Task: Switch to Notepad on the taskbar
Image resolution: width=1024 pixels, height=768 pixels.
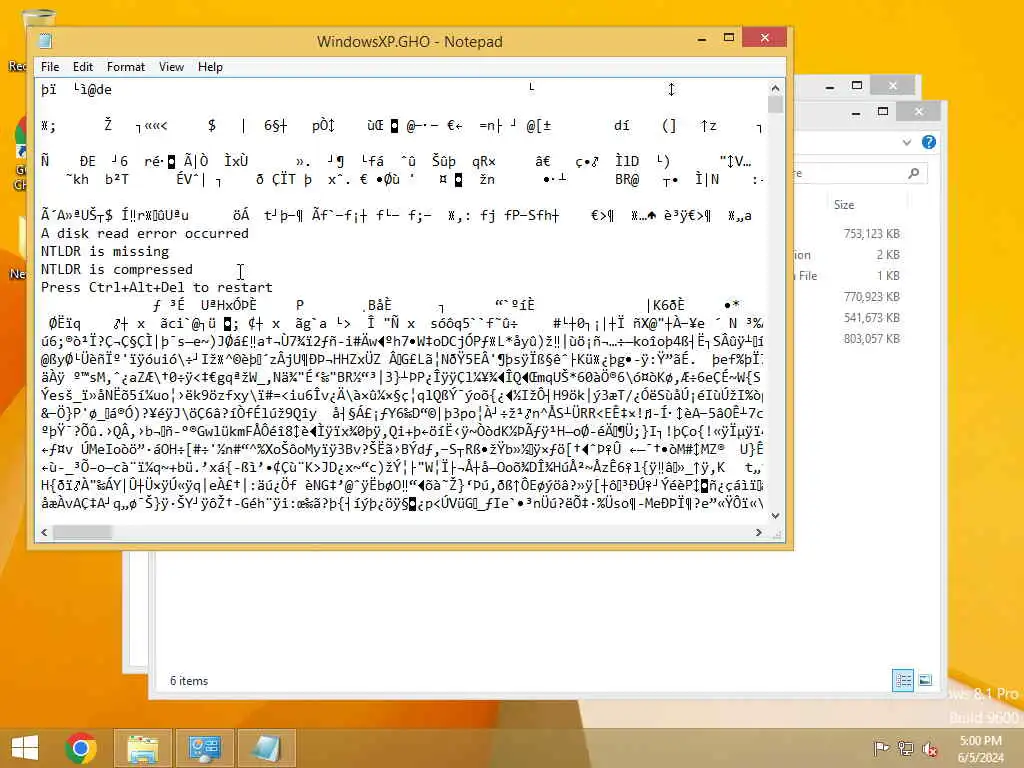Action: coord(267,748)
